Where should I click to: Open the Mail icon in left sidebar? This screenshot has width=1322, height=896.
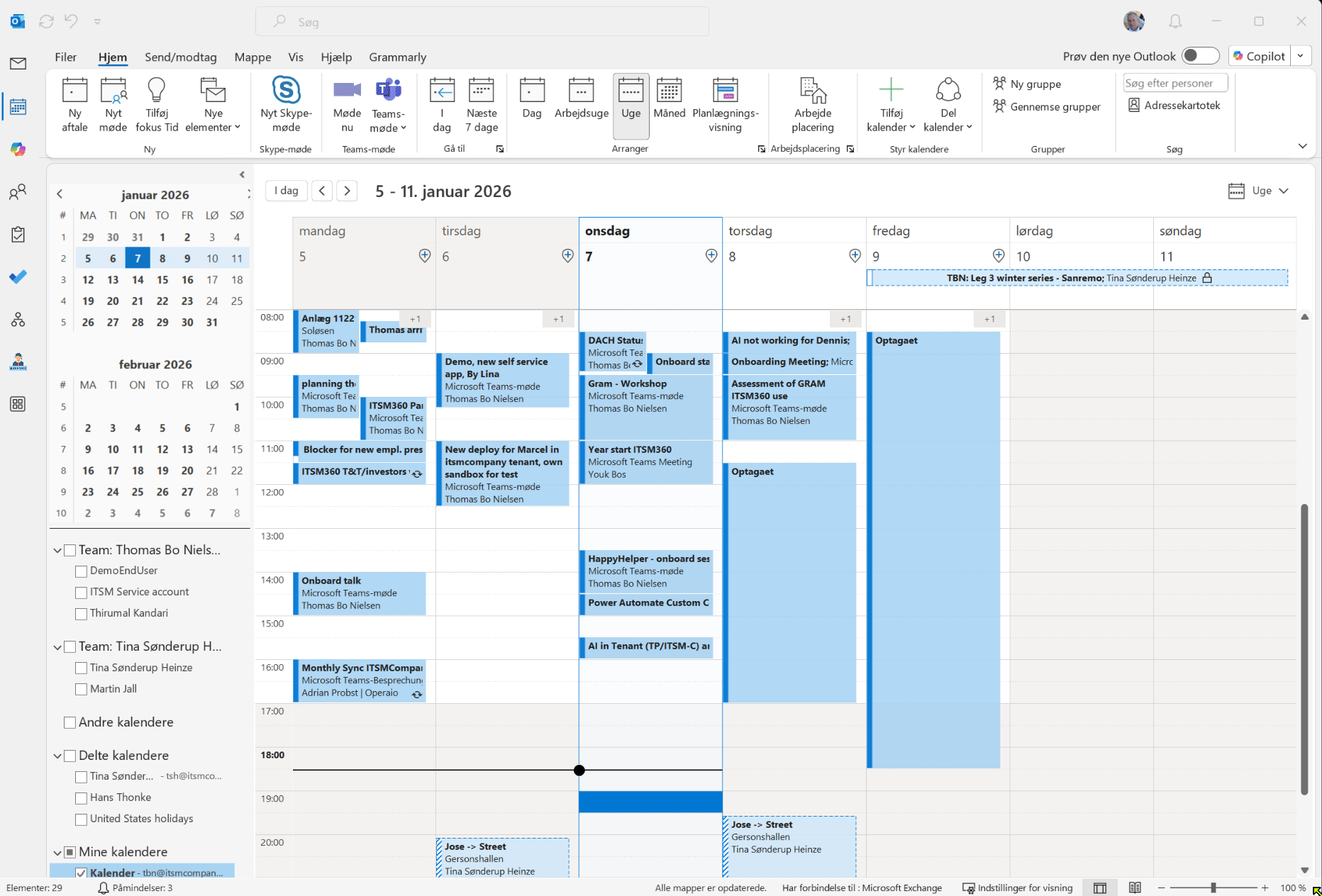(18, 64)
